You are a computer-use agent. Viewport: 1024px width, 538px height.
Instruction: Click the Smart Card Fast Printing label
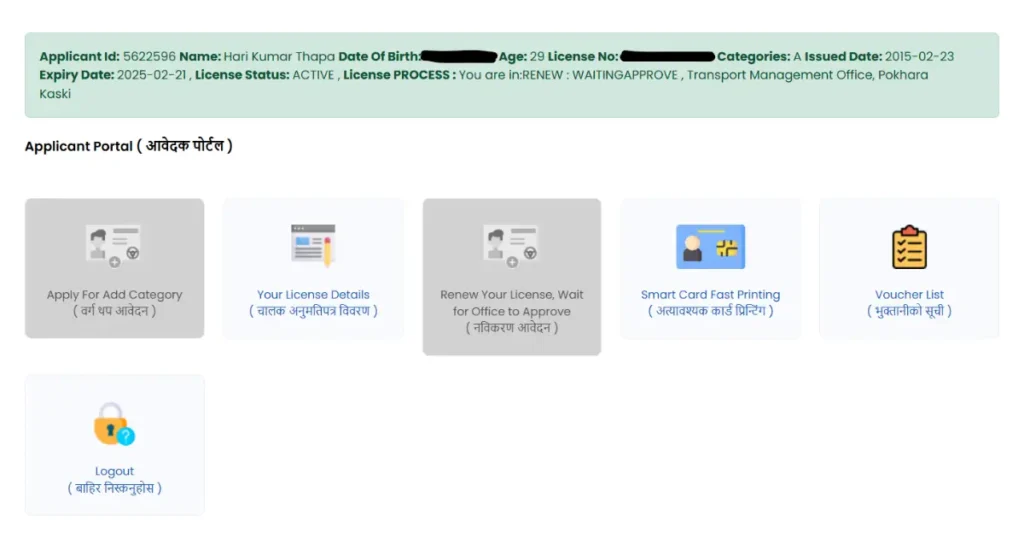(x=711, y=294)
